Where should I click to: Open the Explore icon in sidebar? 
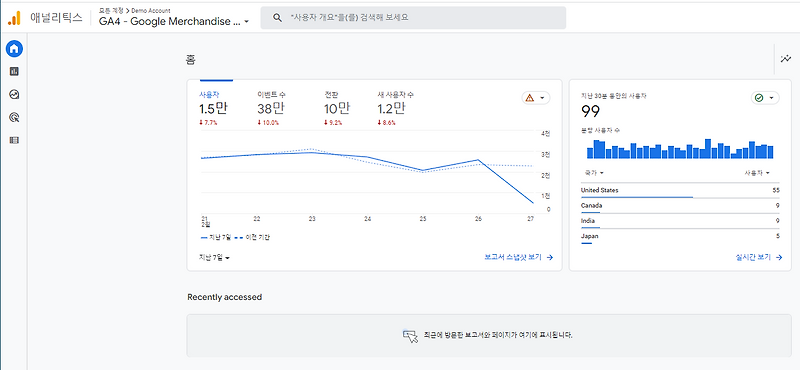click(14, 94)
